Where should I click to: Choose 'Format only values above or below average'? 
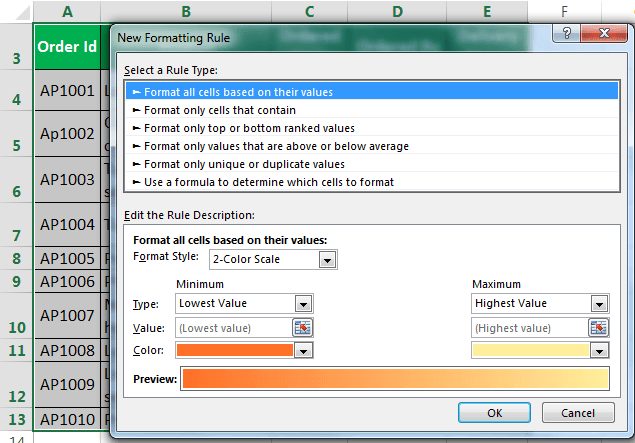(x=262, y=146)
